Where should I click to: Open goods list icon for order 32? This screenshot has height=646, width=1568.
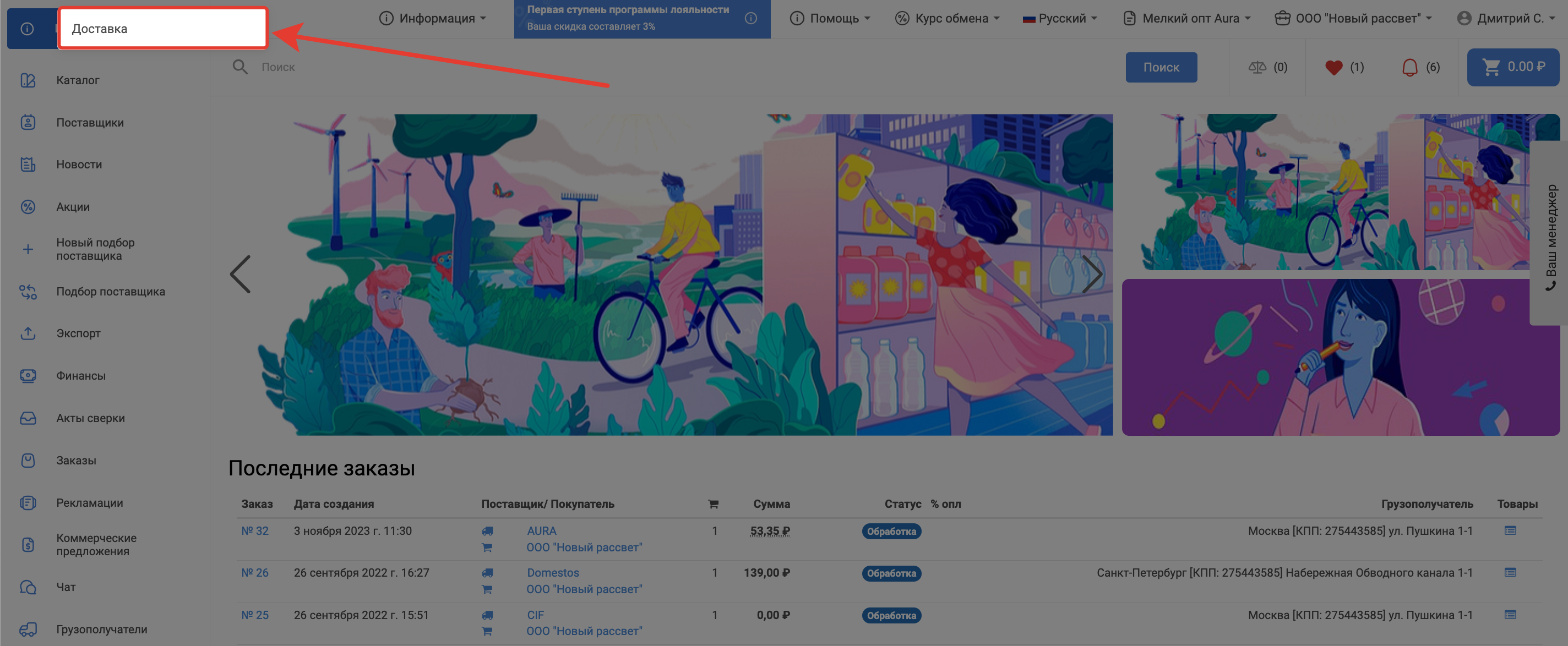click(x=1510, y=530)
